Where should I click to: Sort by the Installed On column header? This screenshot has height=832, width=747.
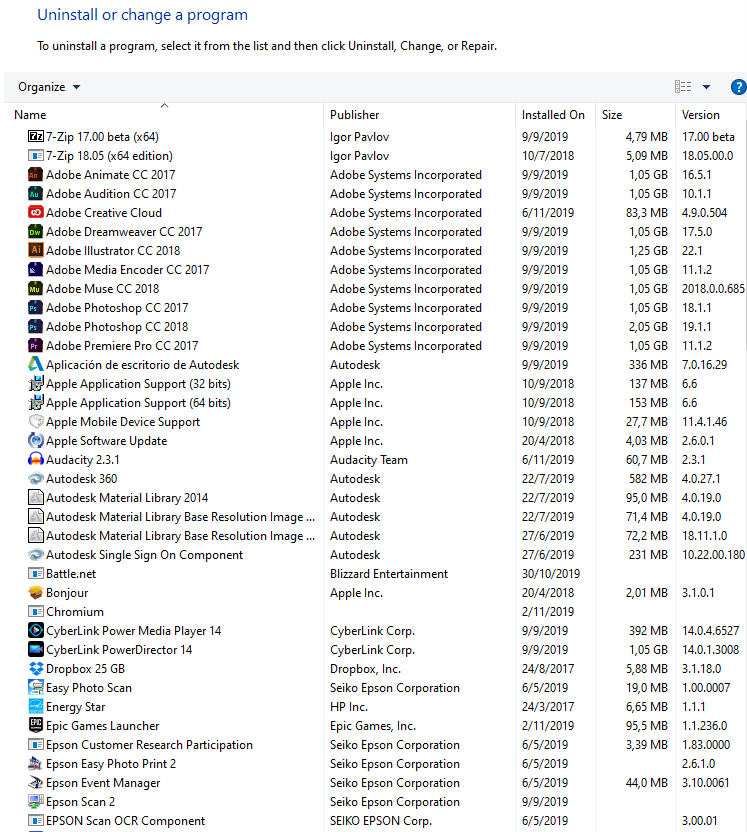coord(555,115)
